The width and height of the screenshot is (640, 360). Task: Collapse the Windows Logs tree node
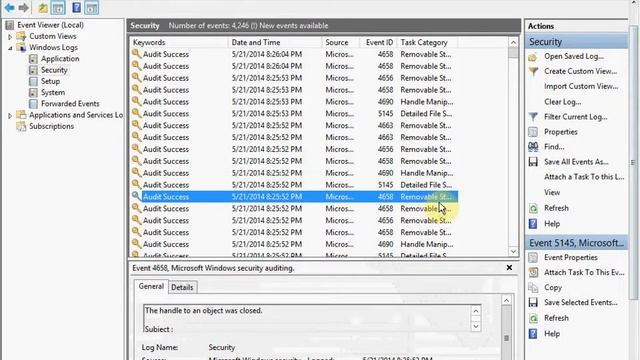point(10,48)
